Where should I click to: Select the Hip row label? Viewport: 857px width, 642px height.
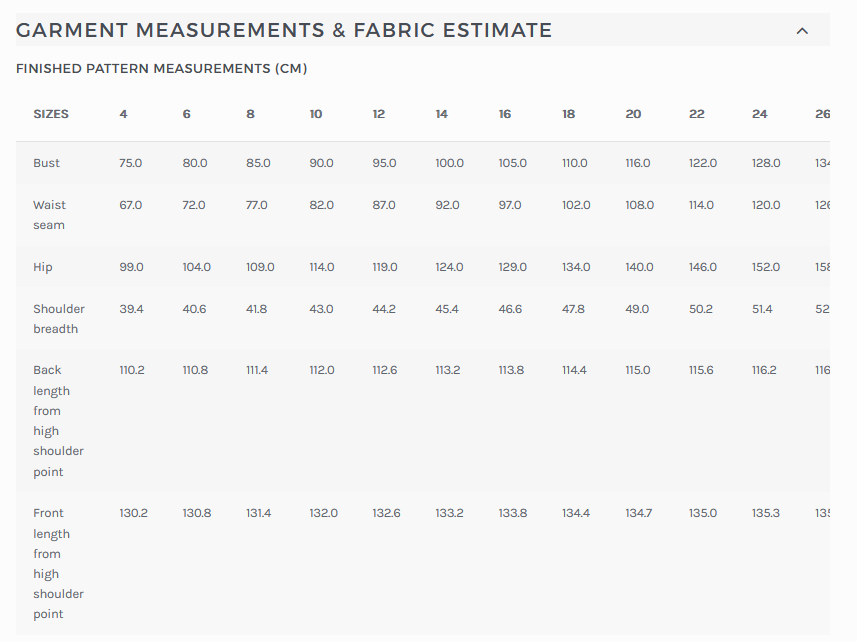click(x=43, y=267)
